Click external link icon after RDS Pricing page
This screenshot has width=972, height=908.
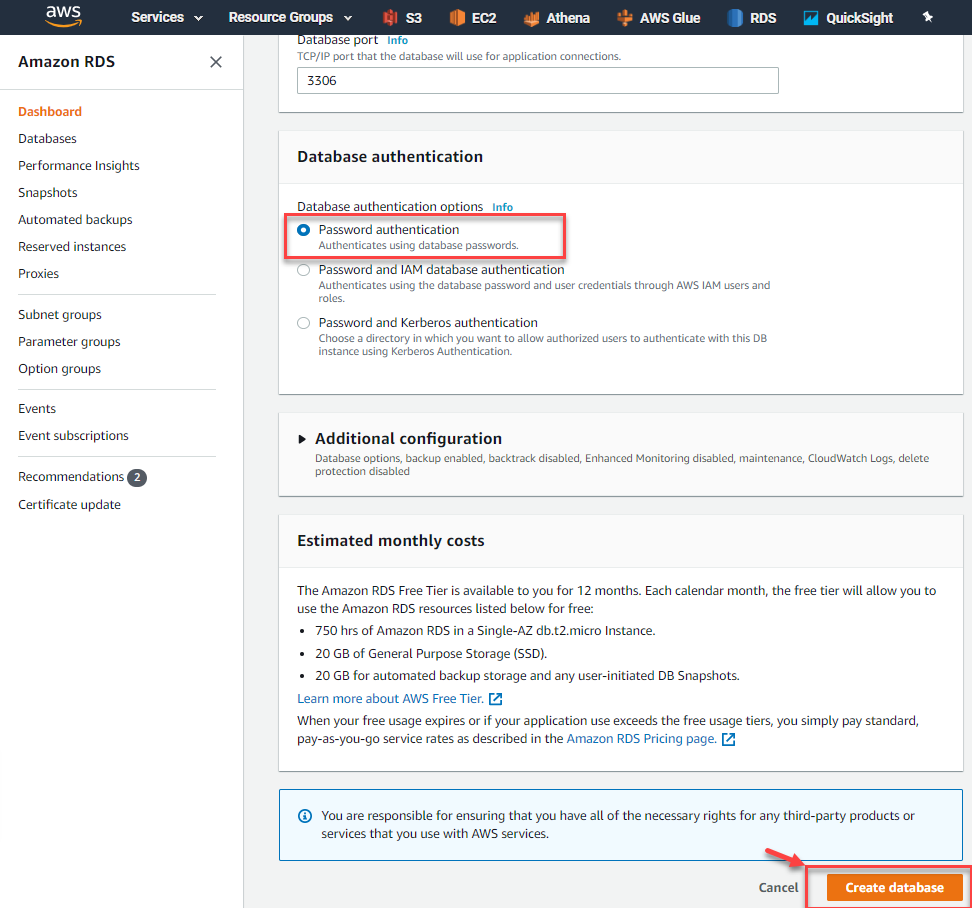728,739
